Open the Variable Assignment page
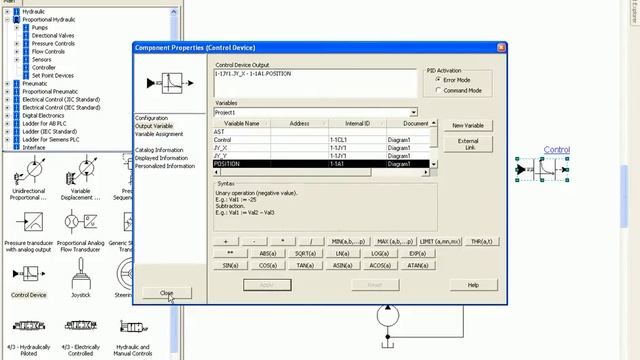This screenshot has width=640, height=360. [159, 134]
